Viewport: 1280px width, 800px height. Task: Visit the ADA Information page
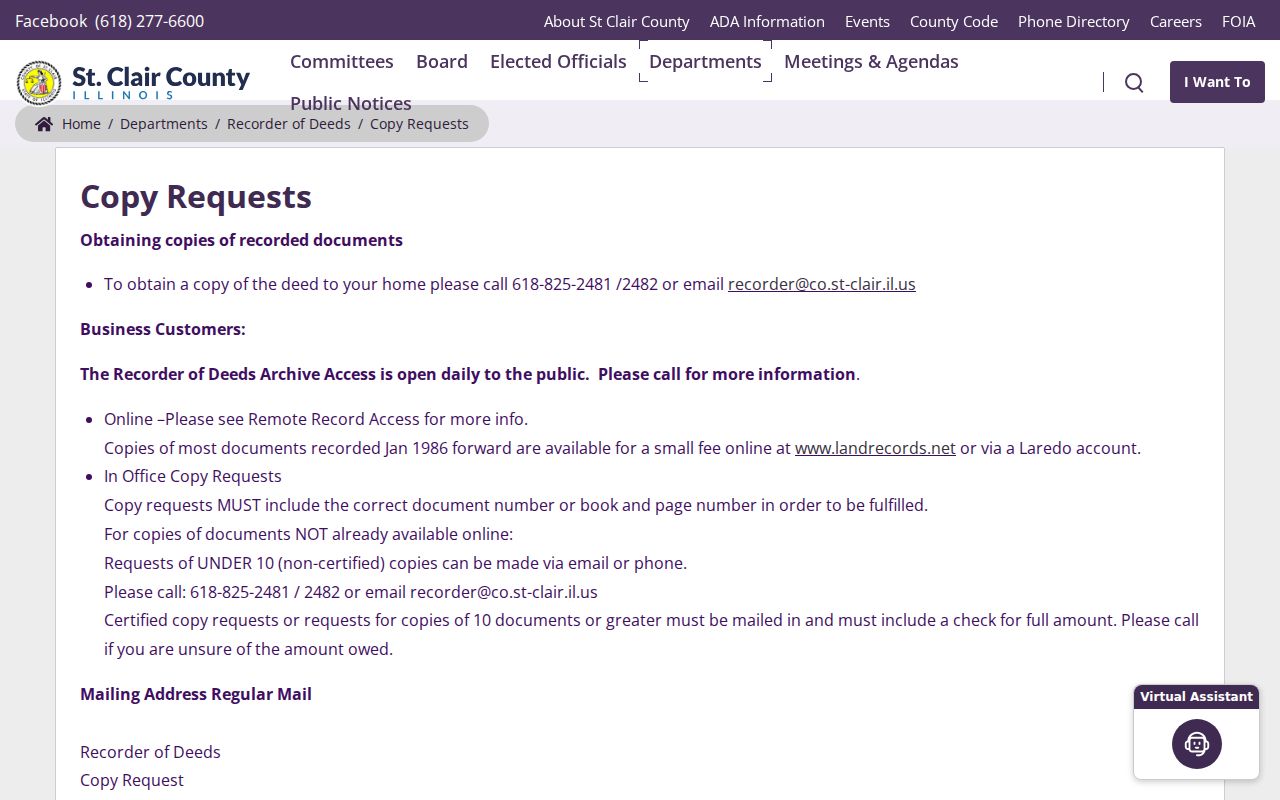pos(767,21)
